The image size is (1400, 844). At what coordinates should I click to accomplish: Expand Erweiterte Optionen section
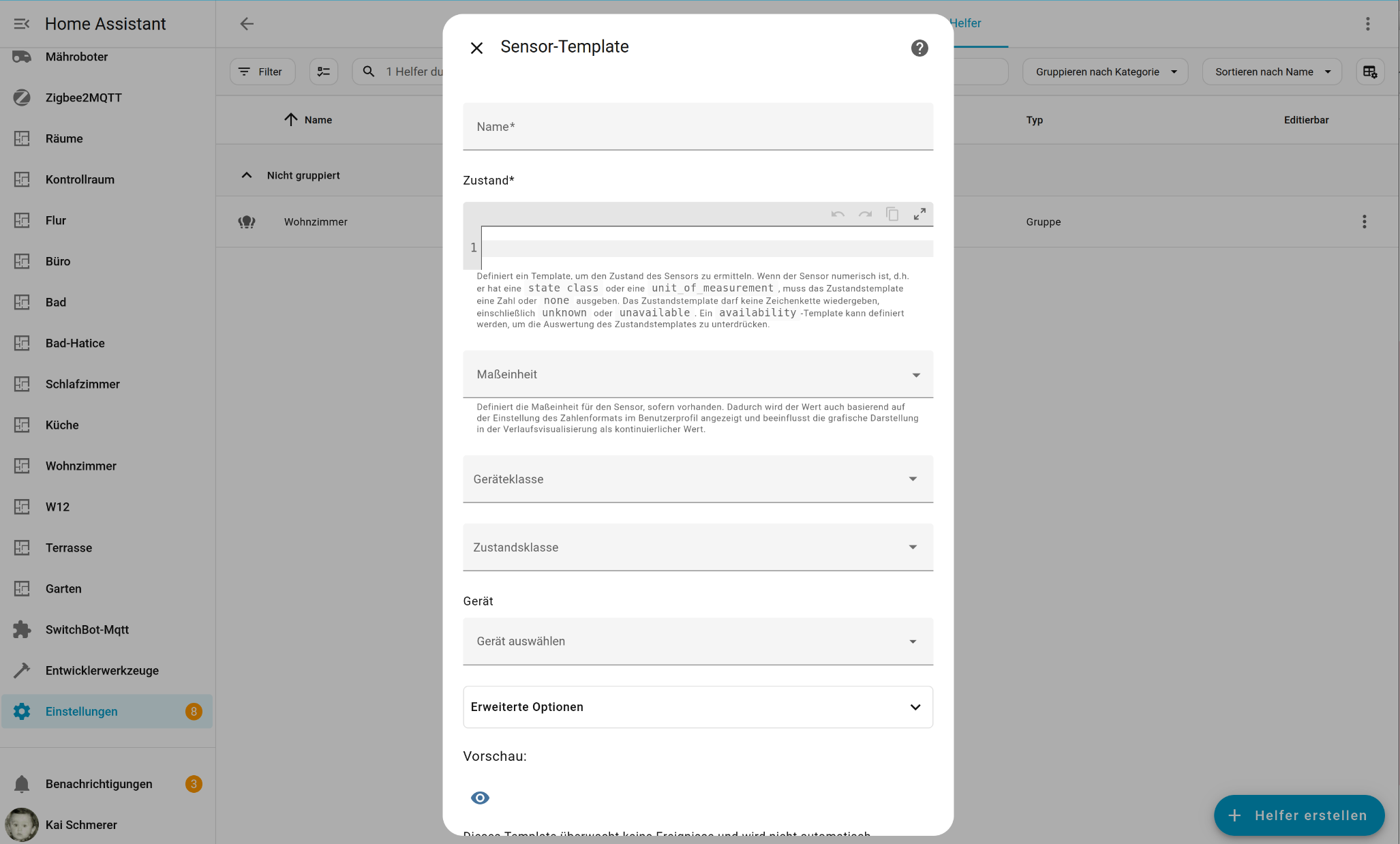click(x=697, y=707)
